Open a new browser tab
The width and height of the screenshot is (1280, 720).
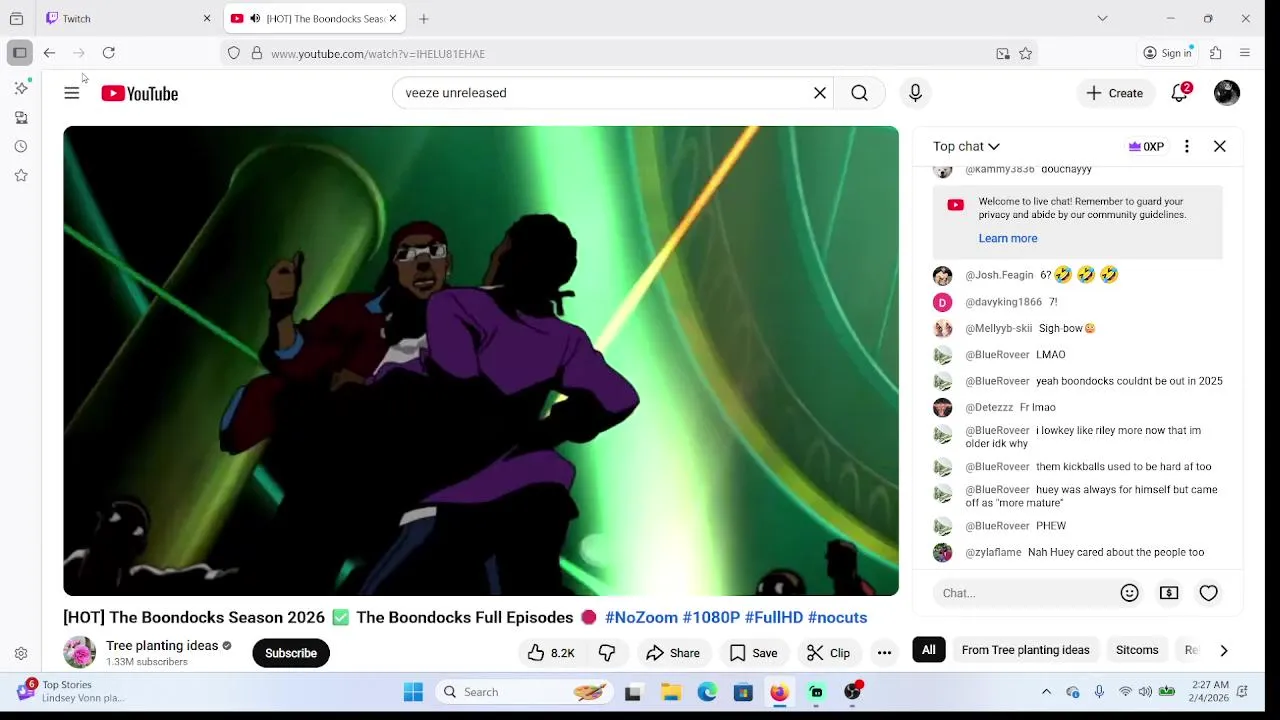424,18
